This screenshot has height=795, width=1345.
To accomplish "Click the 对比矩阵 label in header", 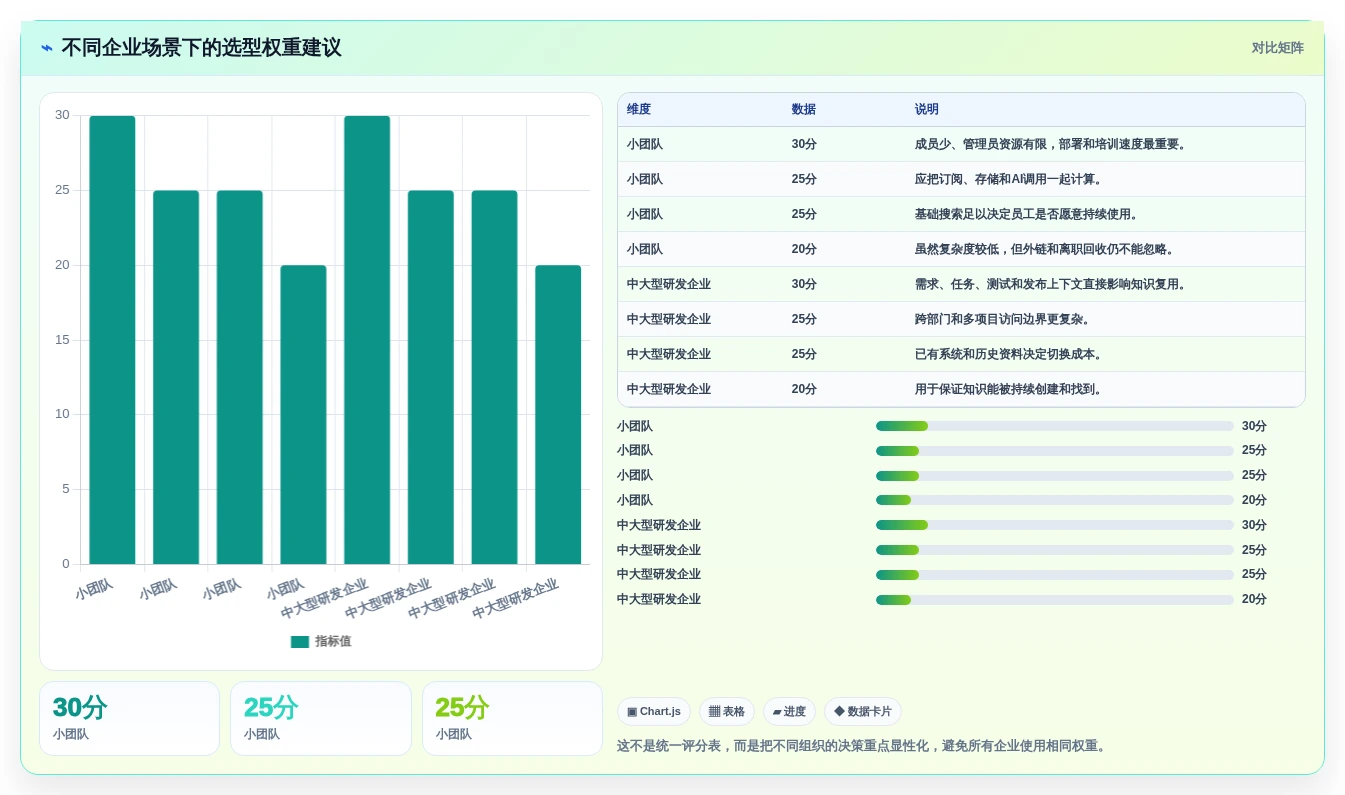I will [x=1277, y=48].
